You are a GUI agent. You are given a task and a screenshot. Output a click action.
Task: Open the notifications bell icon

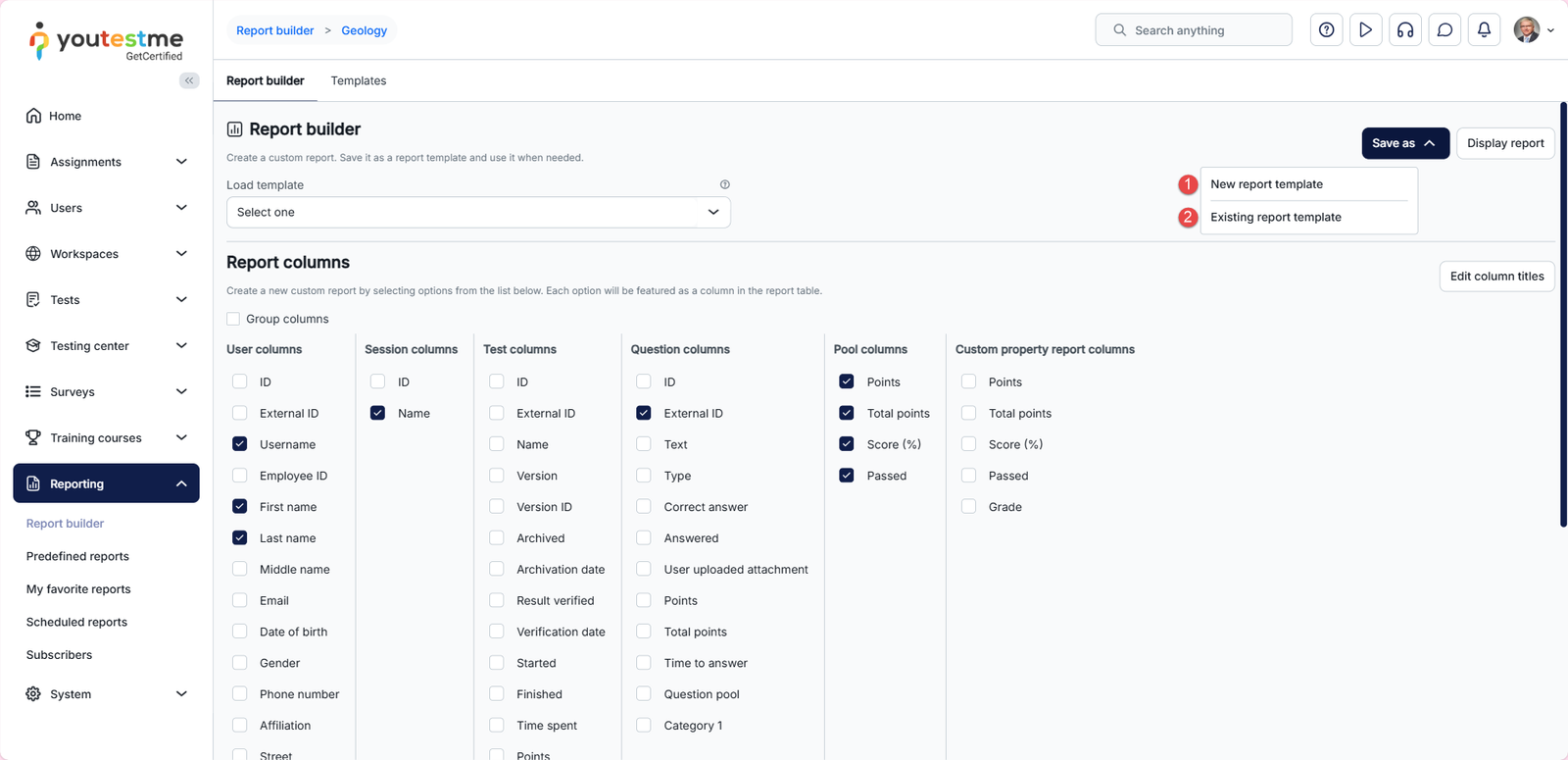pyautogui.click(x=1484, y=30)
